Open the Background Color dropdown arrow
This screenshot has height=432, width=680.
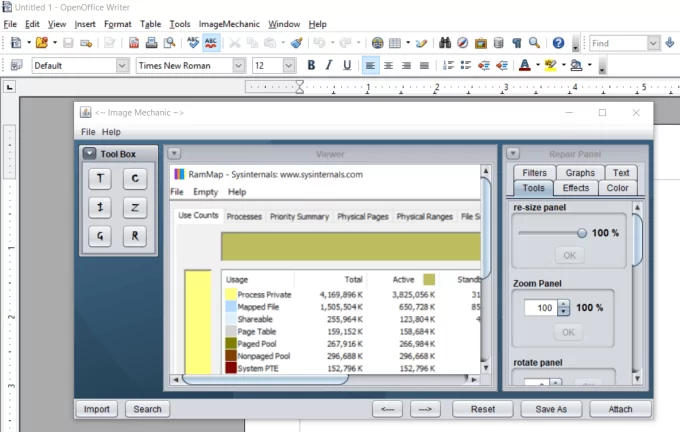(x=589, y=65)
